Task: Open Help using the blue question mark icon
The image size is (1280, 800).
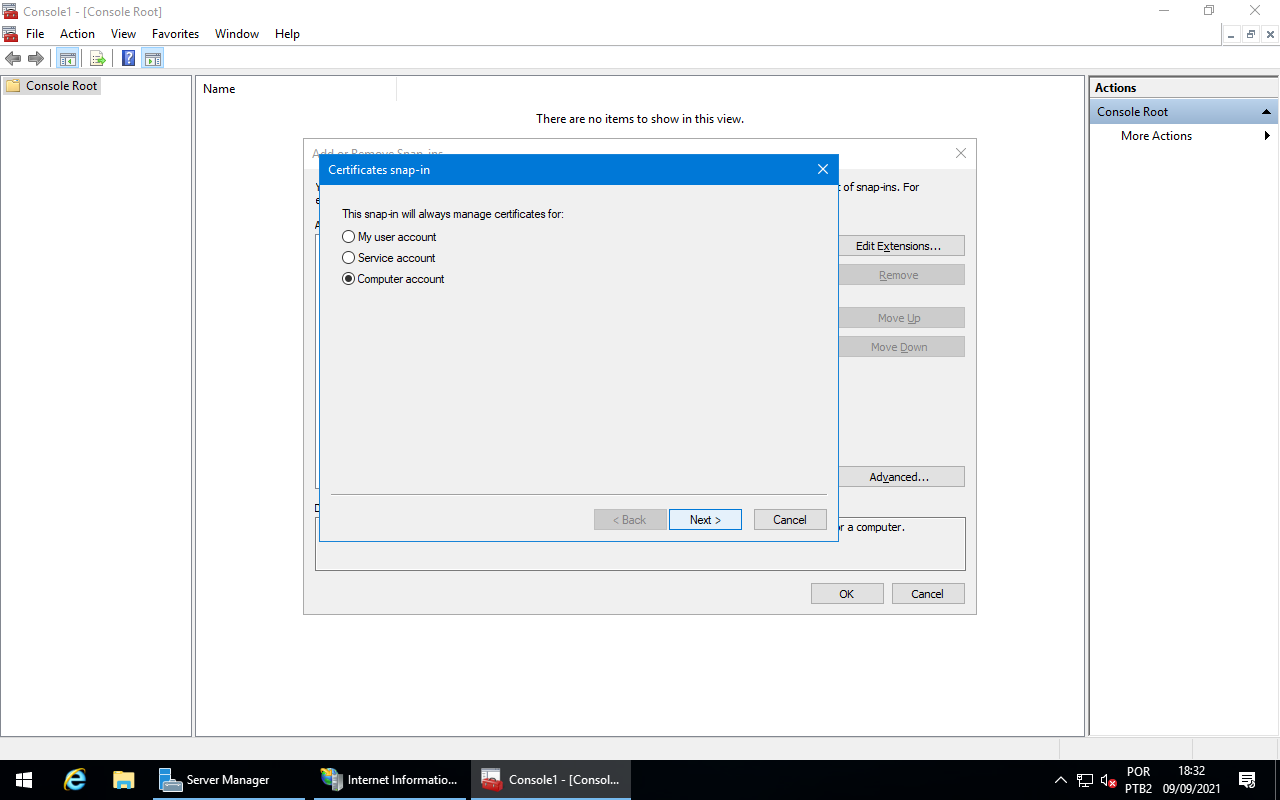Action: pos(127,57)
